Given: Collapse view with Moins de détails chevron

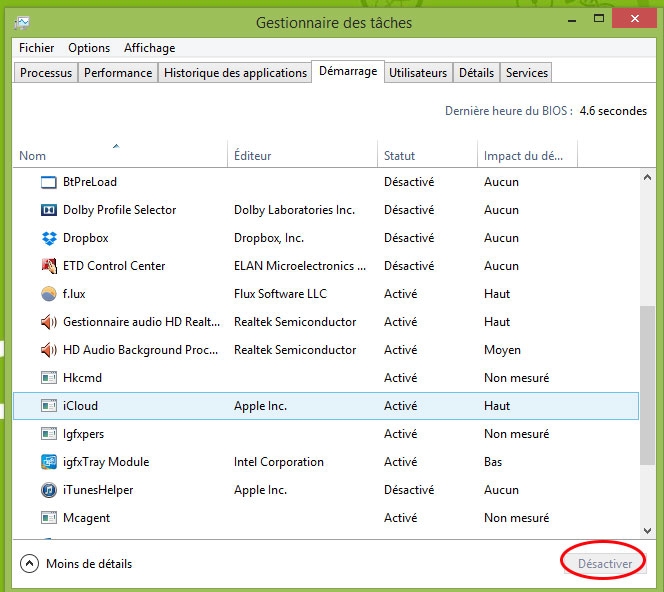Looking at the screenshot, I should pyautogui.click(x=29, y=564).
